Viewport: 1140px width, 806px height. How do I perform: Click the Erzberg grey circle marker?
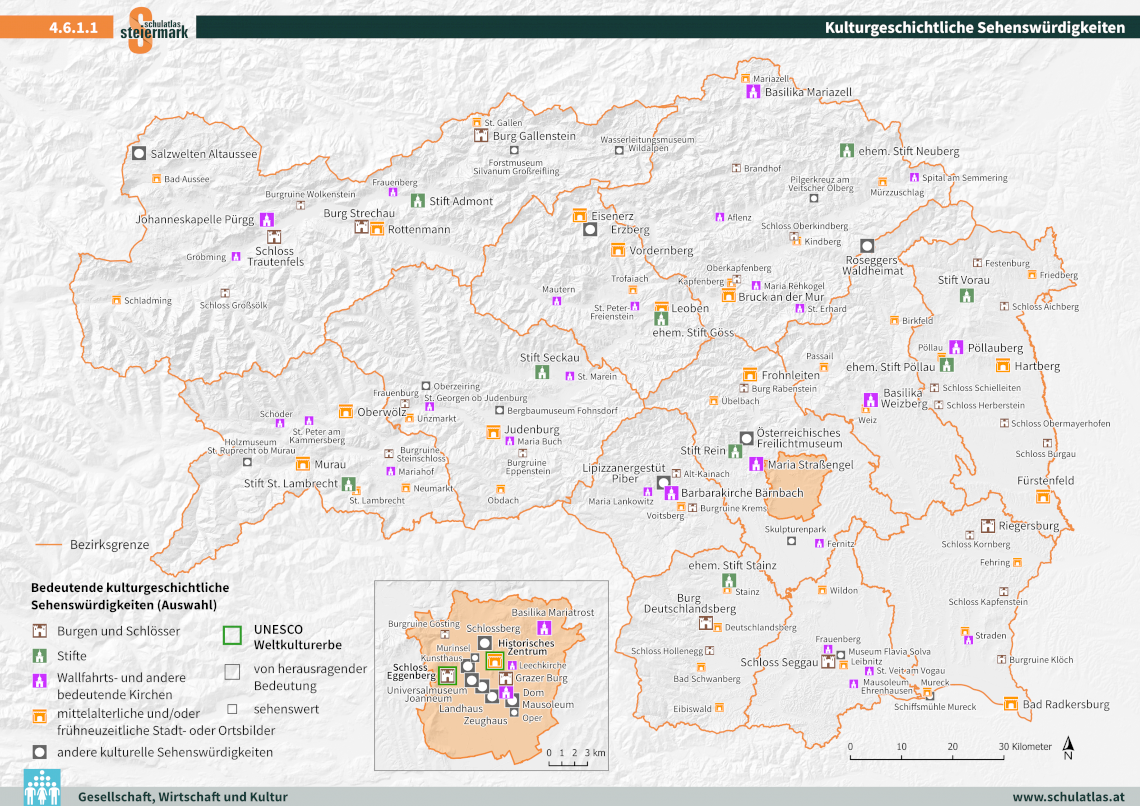pyautogui.click(x=590, y=230)
